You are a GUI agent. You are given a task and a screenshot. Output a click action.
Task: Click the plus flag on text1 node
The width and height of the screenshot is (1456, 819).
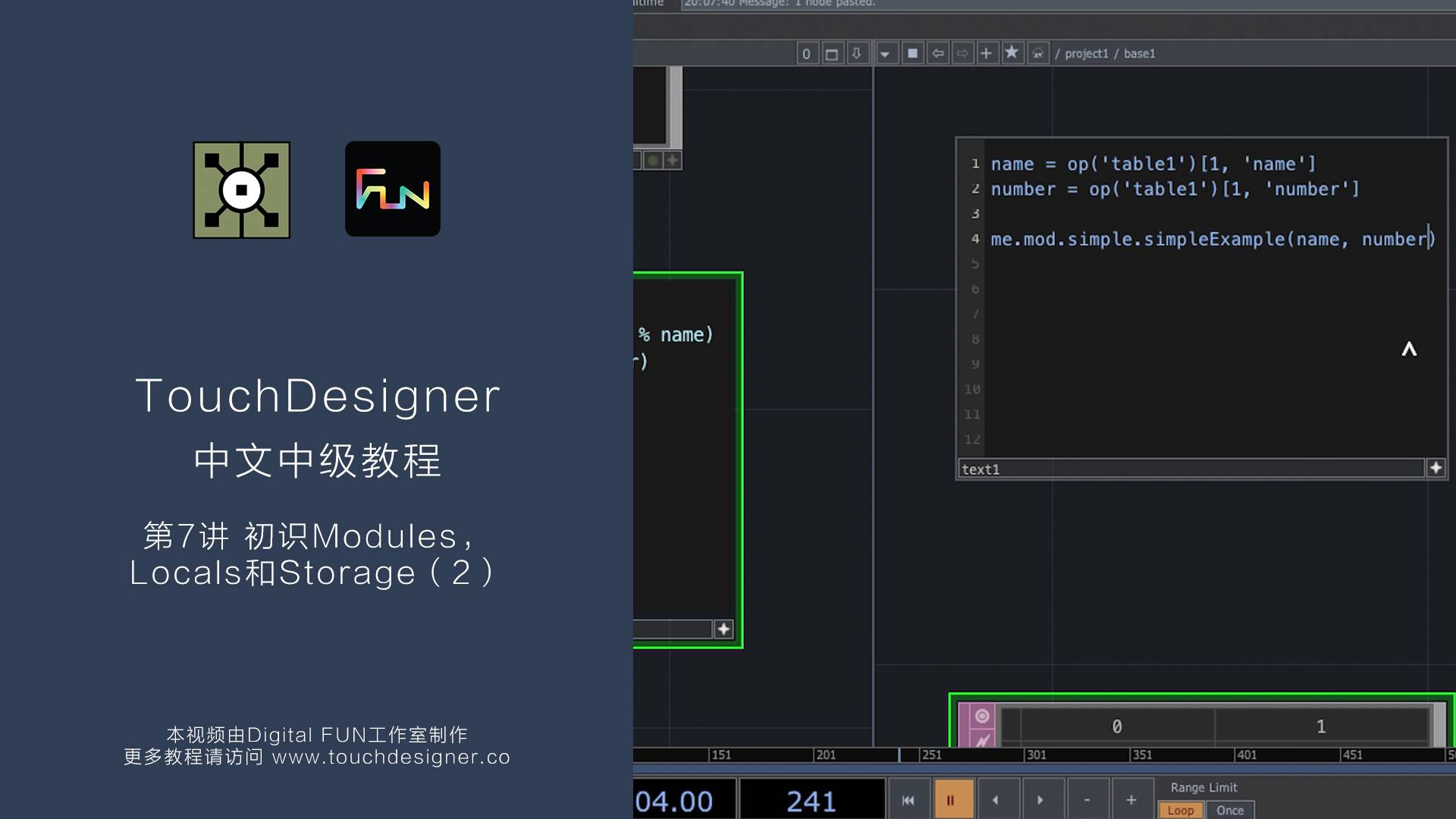(1436, 468)
